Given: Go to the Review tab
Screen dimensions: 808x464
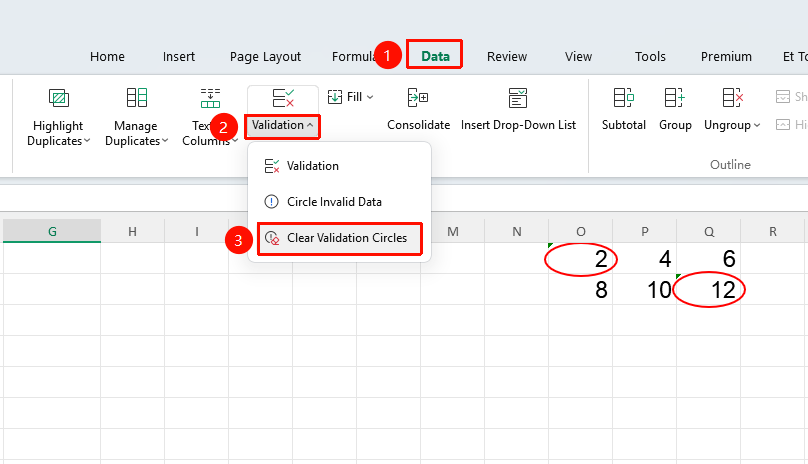Looking at the screenshot, I should pos(507,57).
